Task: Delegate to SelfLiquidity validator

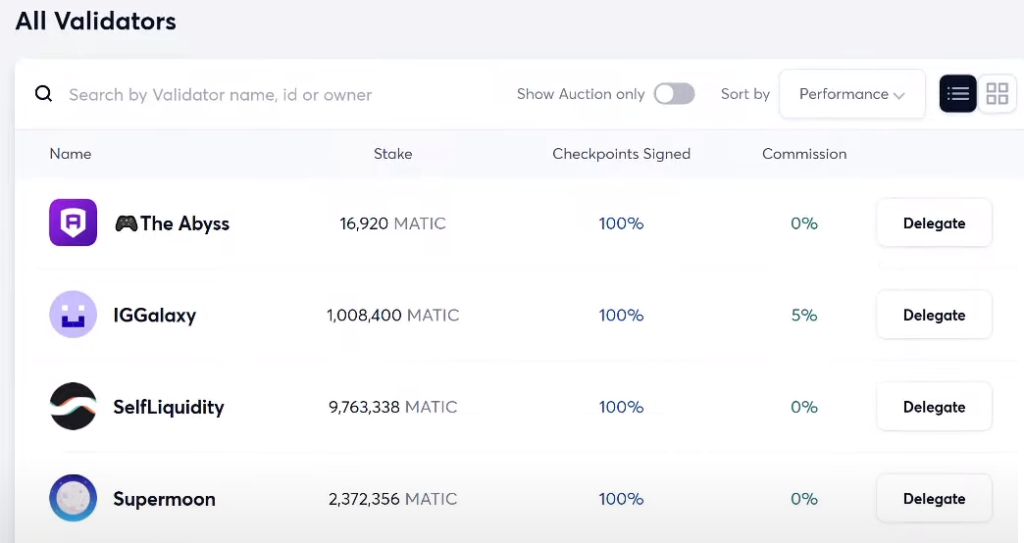Action: click(934, 406)
